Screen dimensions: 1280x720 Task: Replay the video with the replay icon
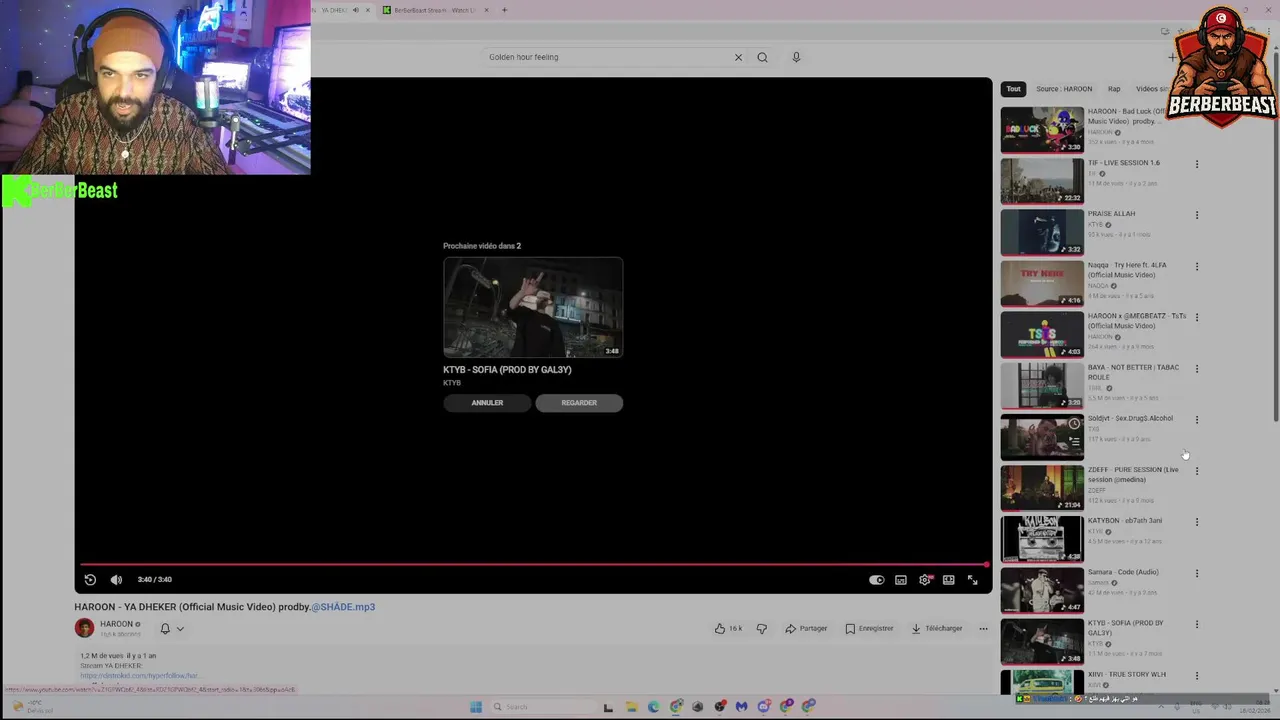point(90,580)
